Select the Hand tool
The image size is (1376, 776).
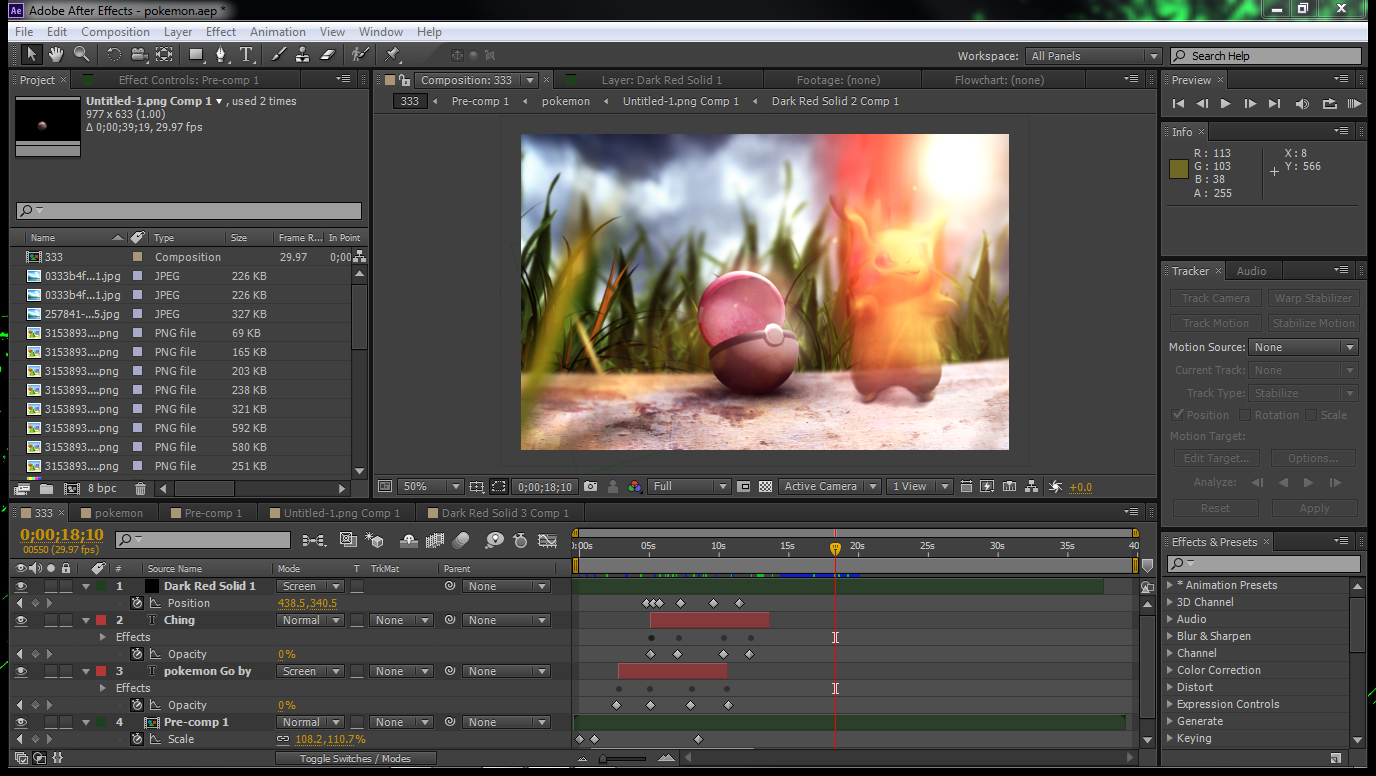(56, 55)
